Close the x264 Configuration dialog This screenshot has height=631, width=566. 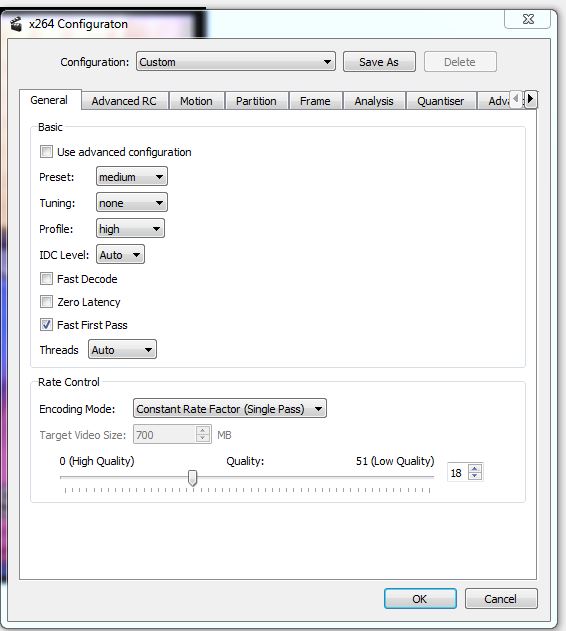coord(527,19)
